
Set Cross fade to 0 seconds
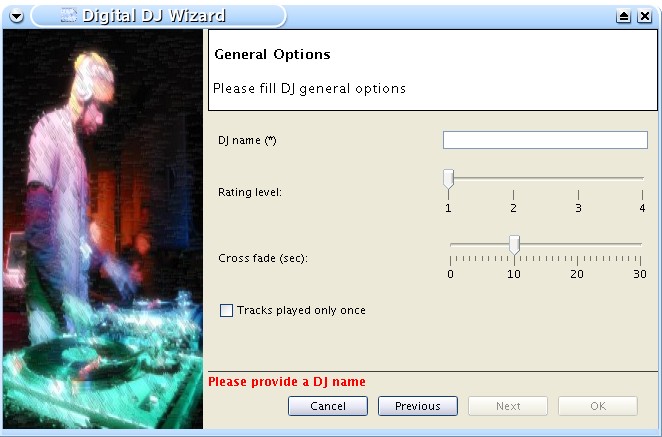(x=450, y=245)
